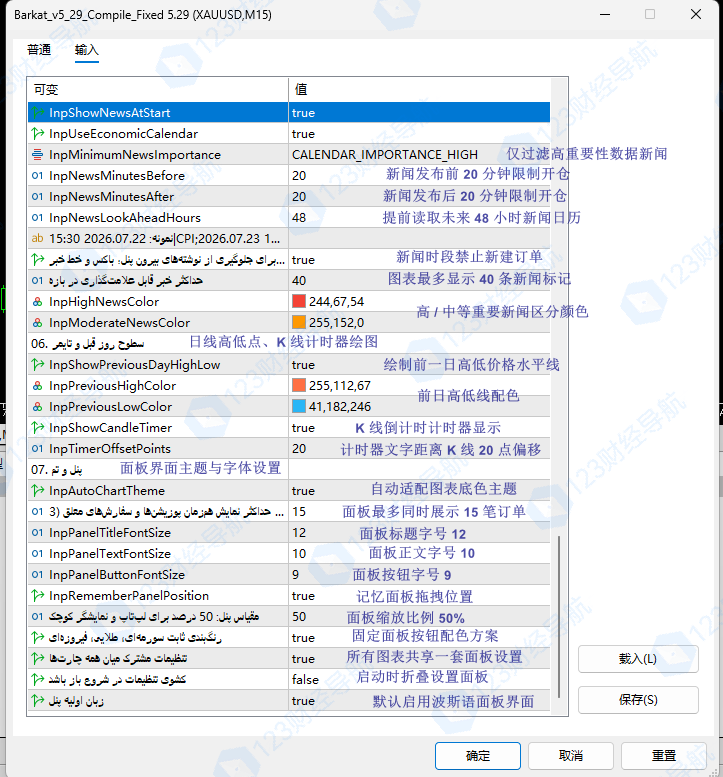Viewport: 723px width, 777px height.
Task: Click the integer icon beside InpPanelTitleFontSize
Action: tap(38, 532)
